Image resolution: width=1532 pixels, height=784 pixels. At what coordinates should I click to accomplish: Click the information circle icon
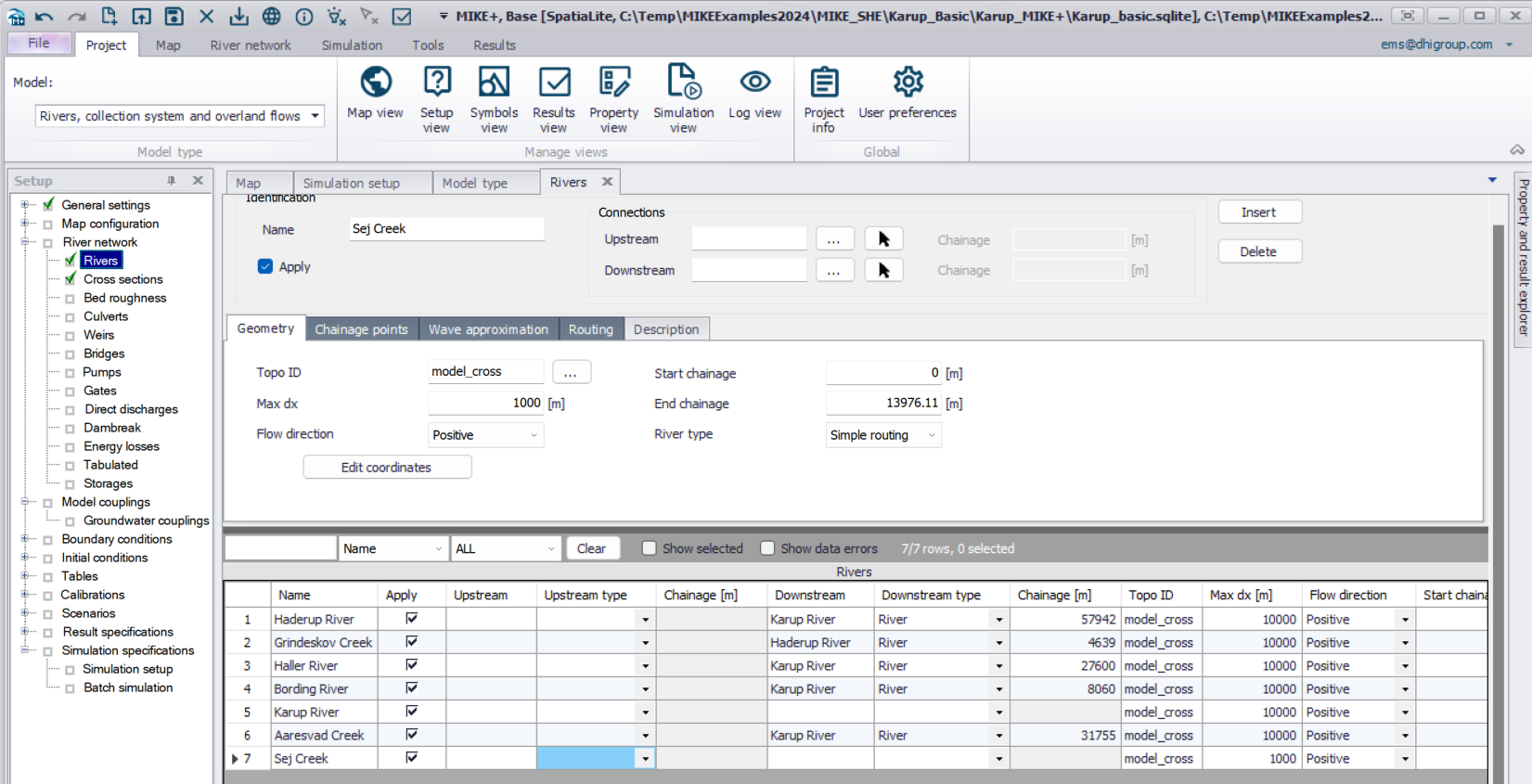[303, 16]
